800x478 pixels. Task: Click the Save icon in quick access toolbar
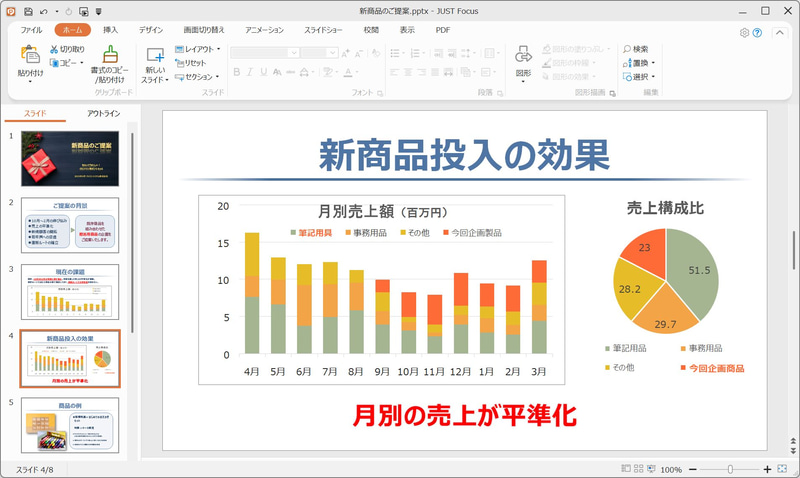coord(28,11)
